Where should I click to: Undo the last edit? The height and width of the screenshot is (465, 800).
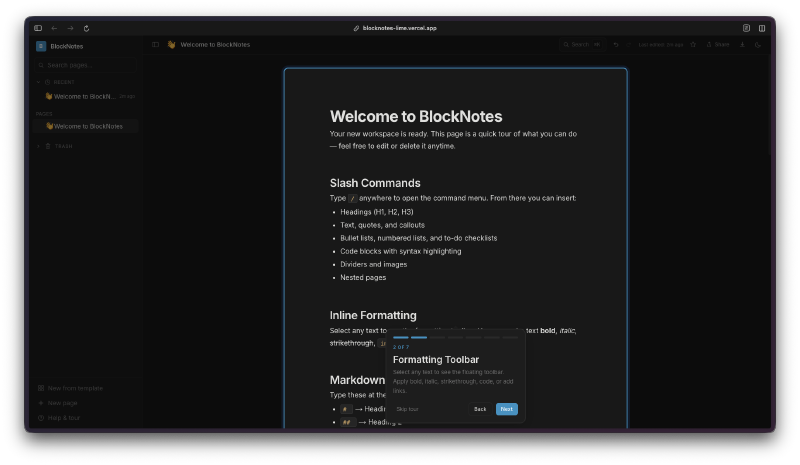tap(616, 44)
